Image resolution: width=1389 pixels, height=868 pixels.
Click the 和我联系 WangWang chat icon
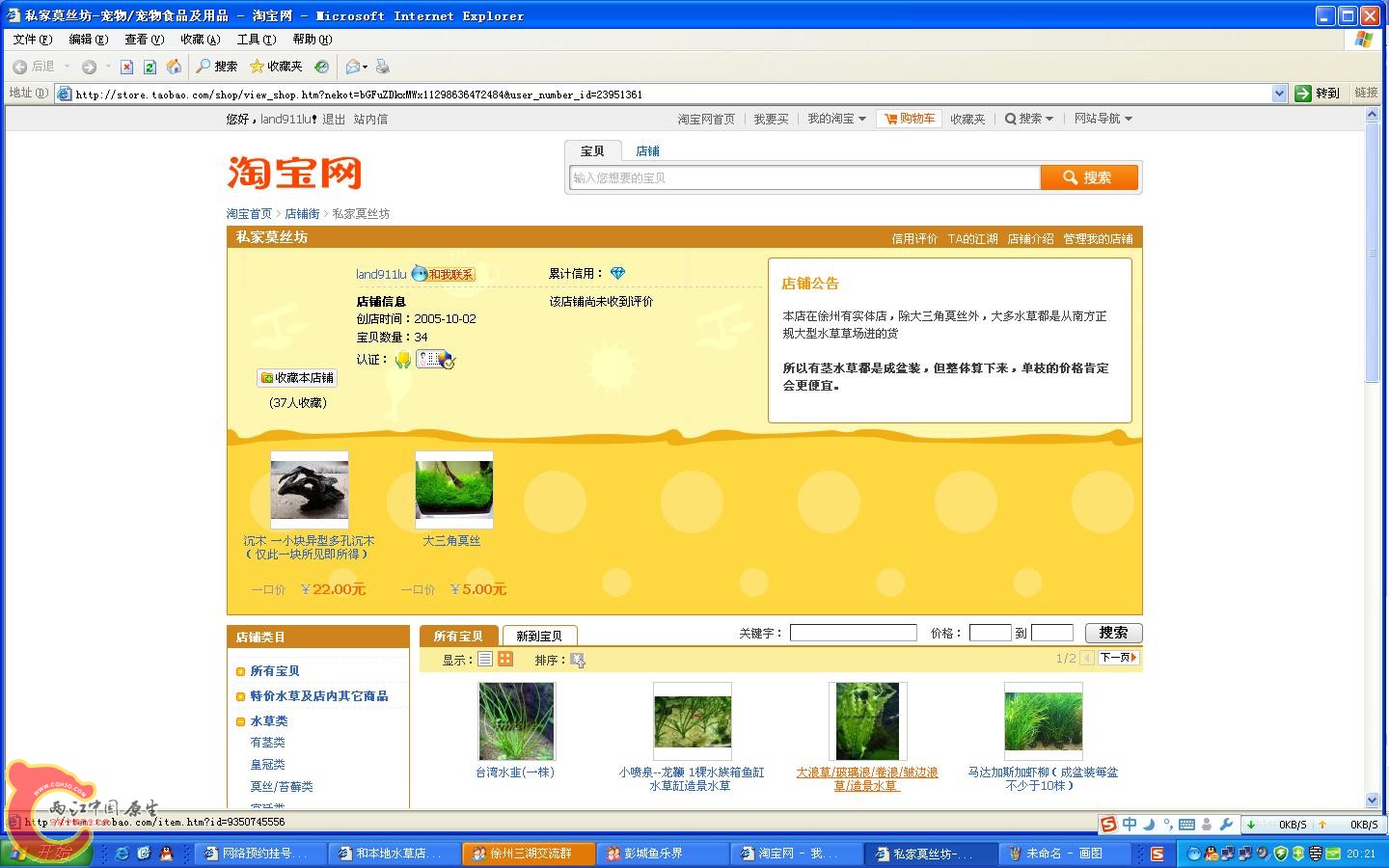(444, 274)
